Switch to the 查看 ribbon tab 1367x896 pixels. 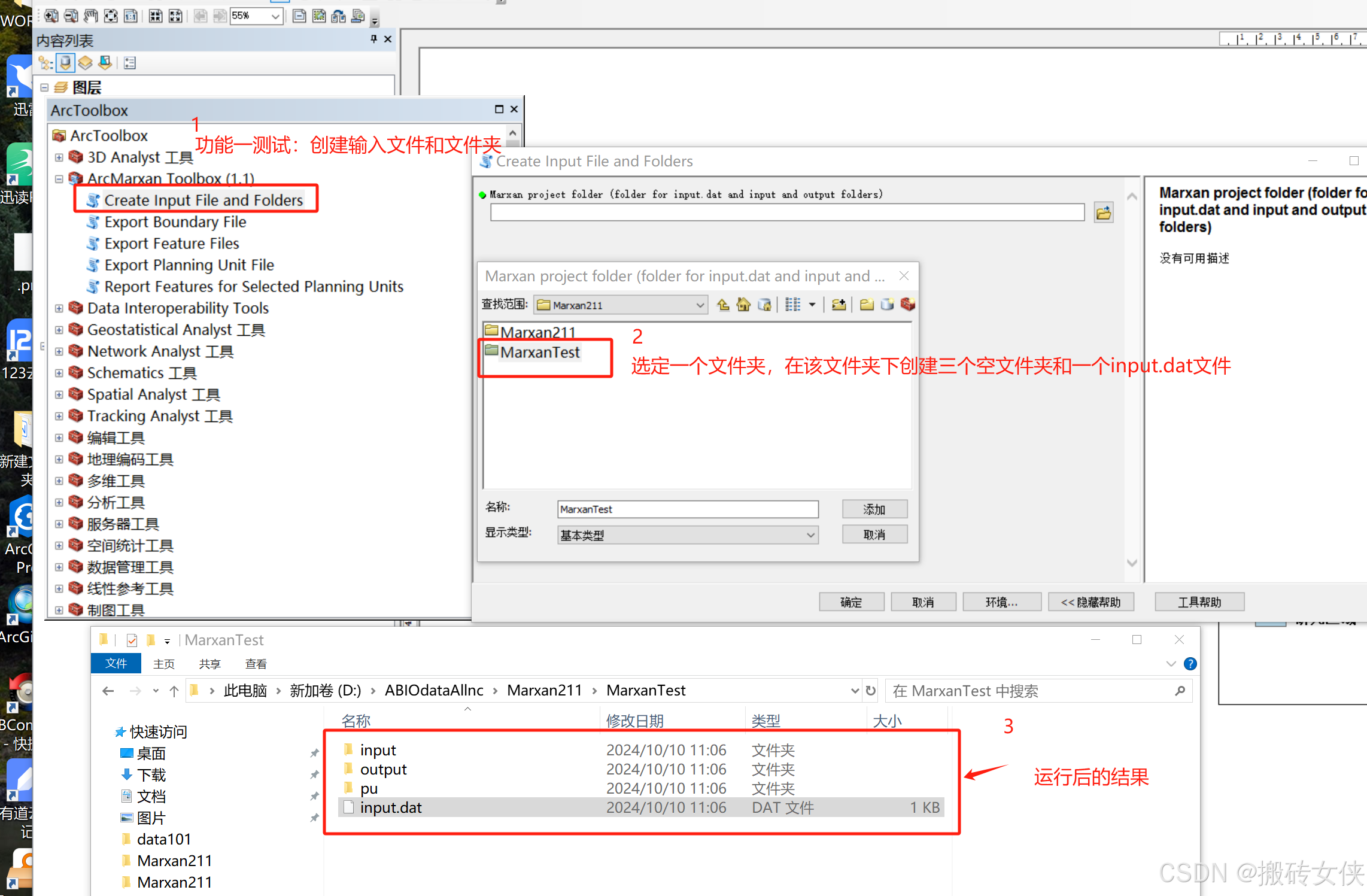point(256,664)
